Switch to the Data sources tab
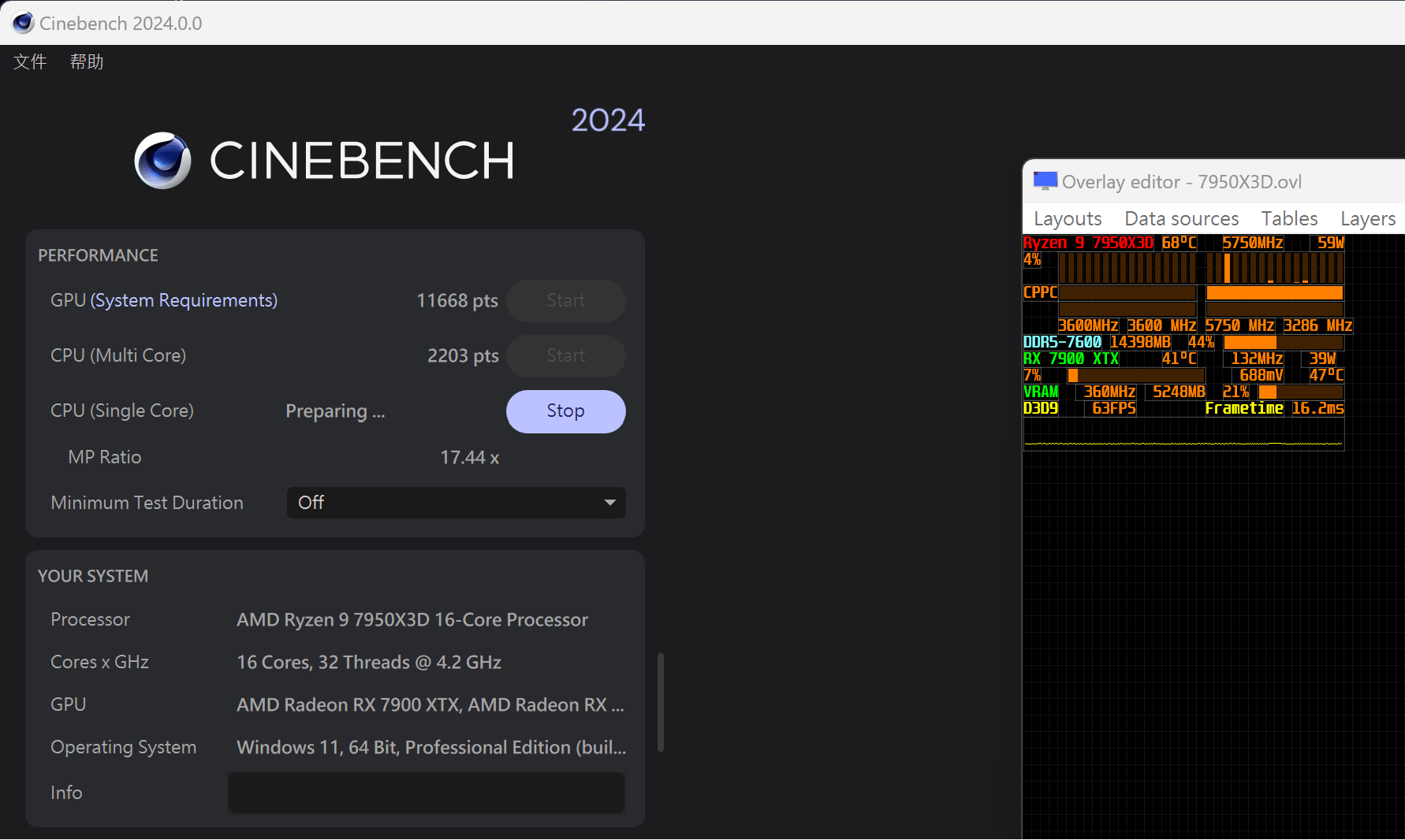This screenshot has height=840, width=1405. coord(1180,218)
